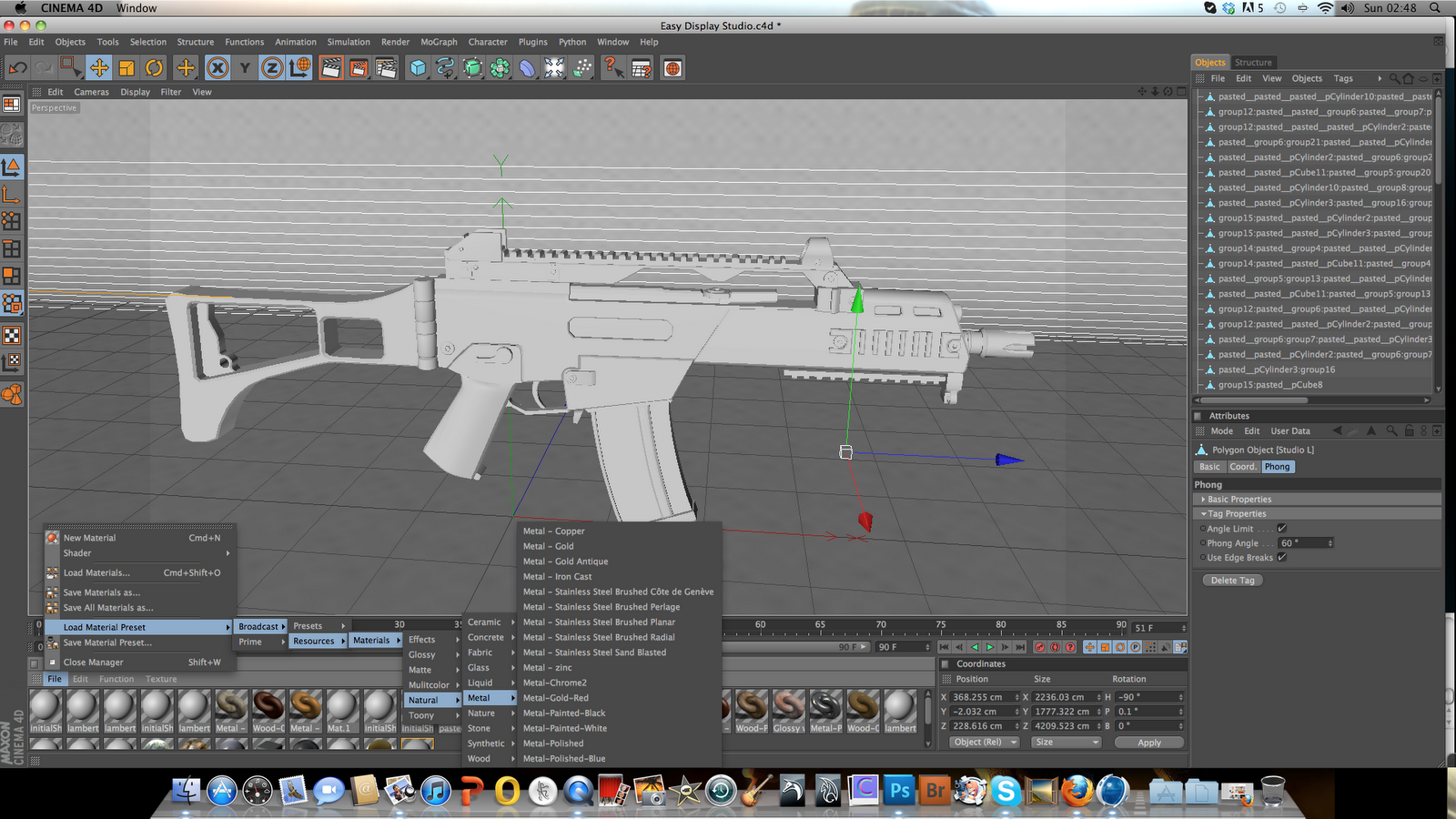Select the Live Selection tool
This screenshot has height=819, width=1456.
71,67
